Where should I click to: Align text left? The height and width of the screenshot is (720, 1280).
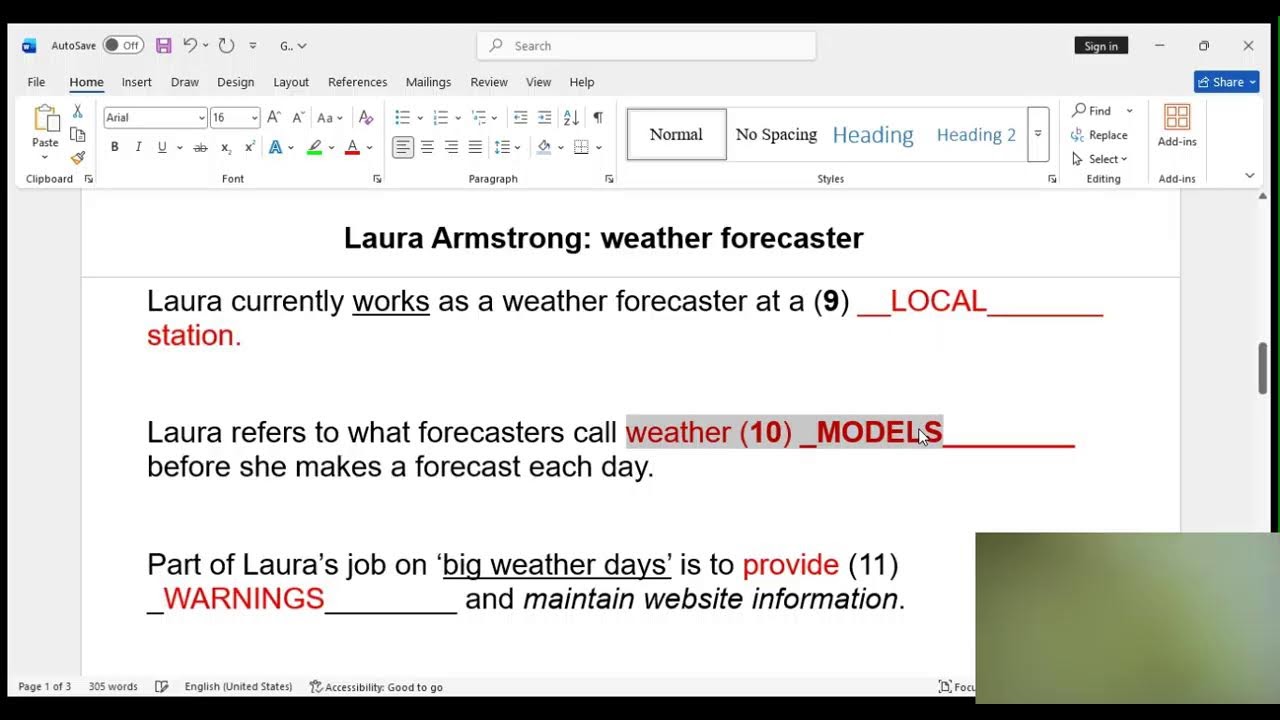pyautogui.click(x=402, y=147)
